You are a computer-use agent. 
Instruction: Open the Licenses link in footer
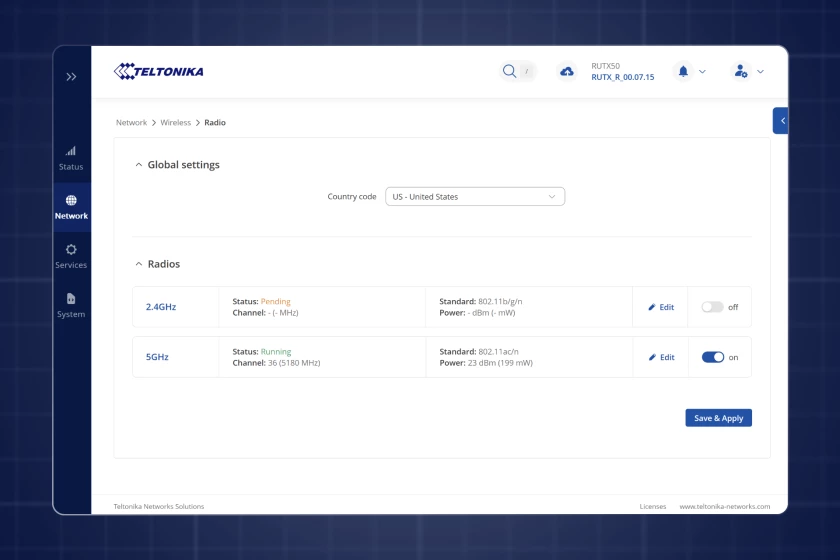[652, 507]
